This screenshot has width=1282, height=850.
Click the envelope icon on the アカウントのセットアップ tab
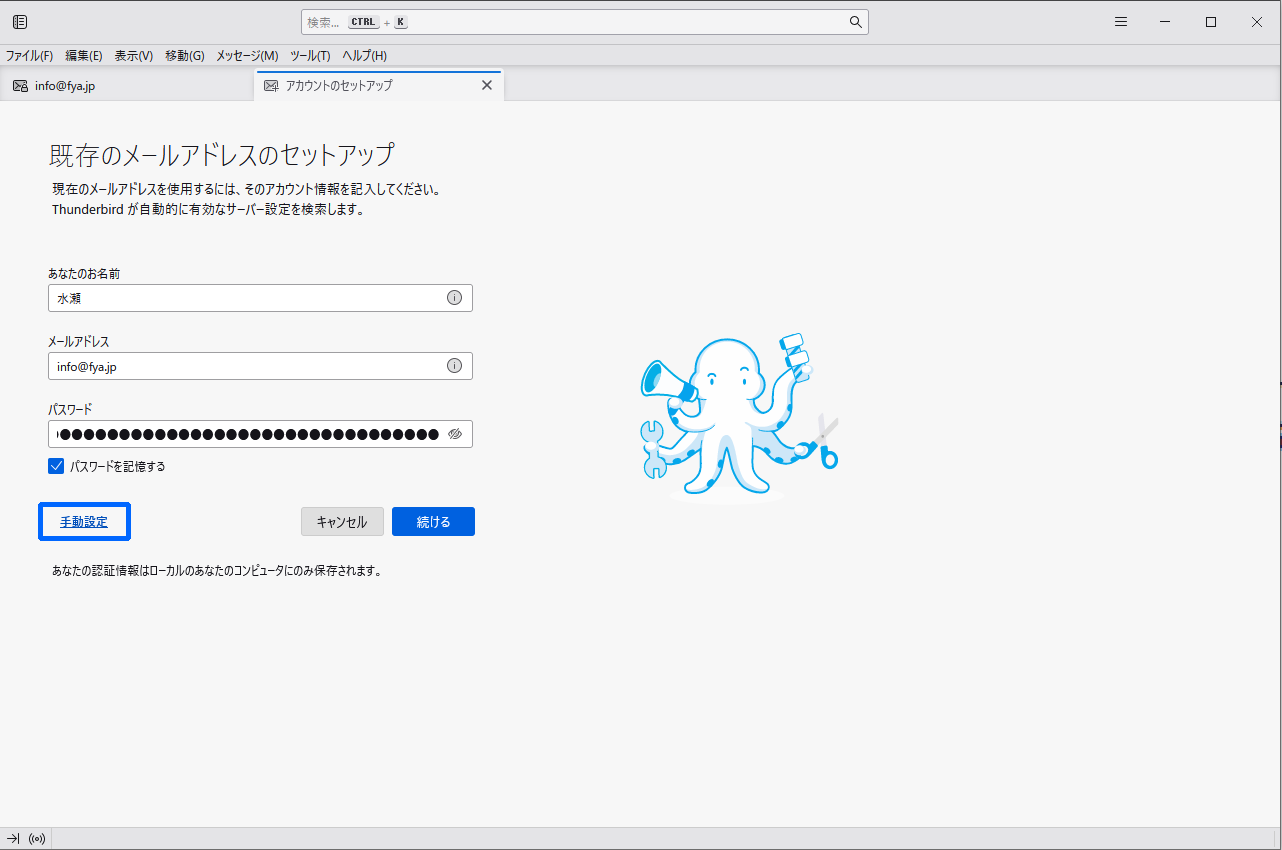271,86
